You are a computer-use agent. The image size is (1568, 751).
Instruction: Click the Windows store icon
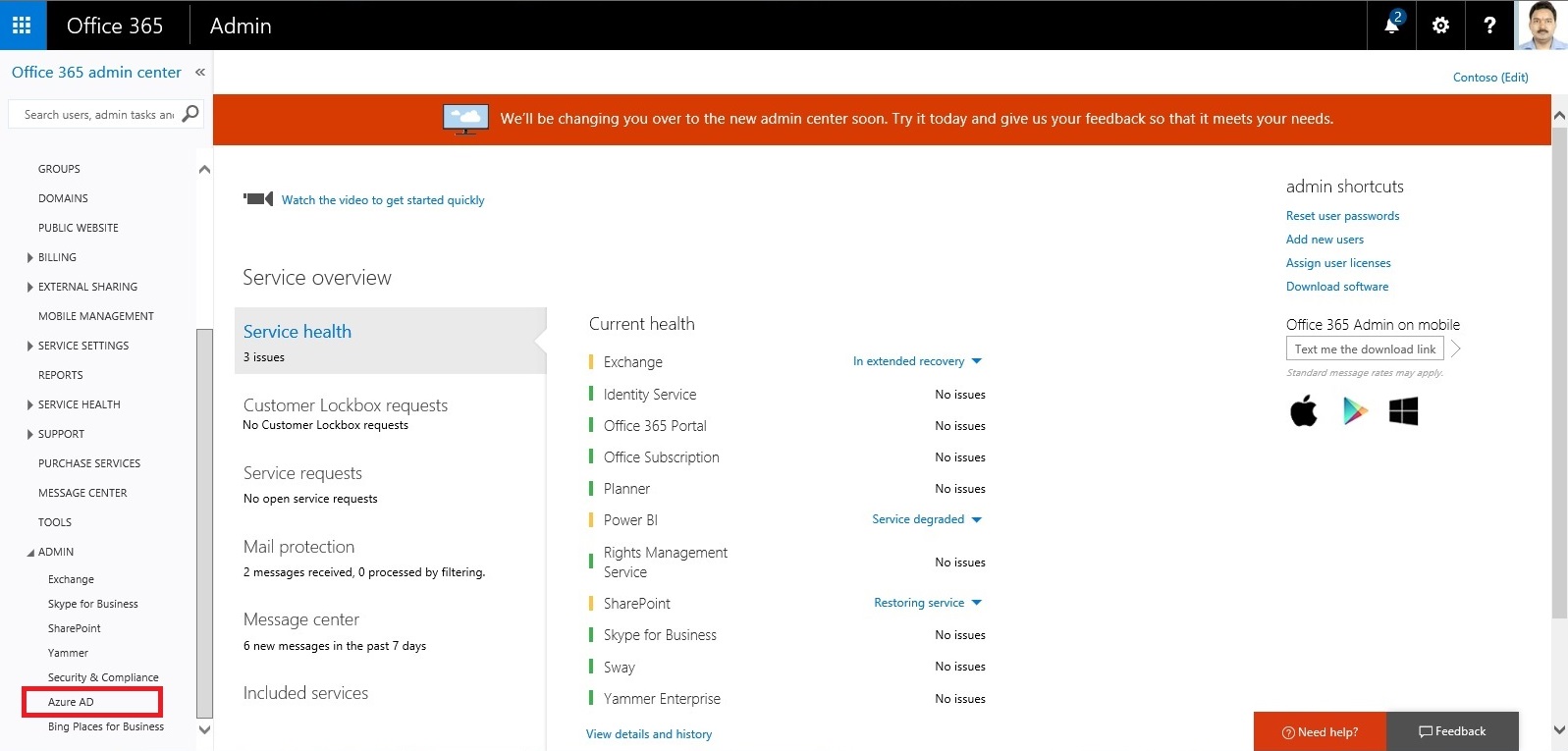point(1403,411)
